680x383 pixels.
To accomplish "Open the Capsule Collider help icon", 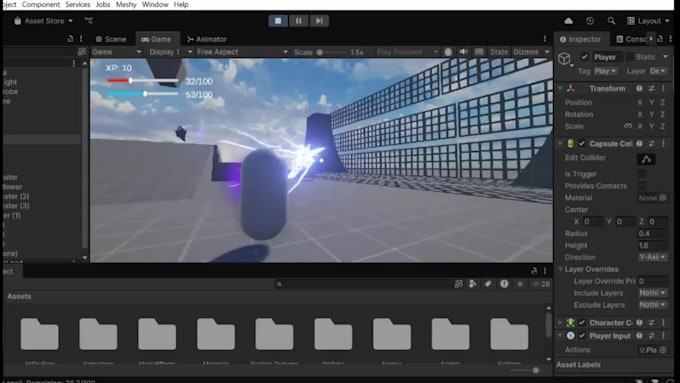I will click(639, 144).
